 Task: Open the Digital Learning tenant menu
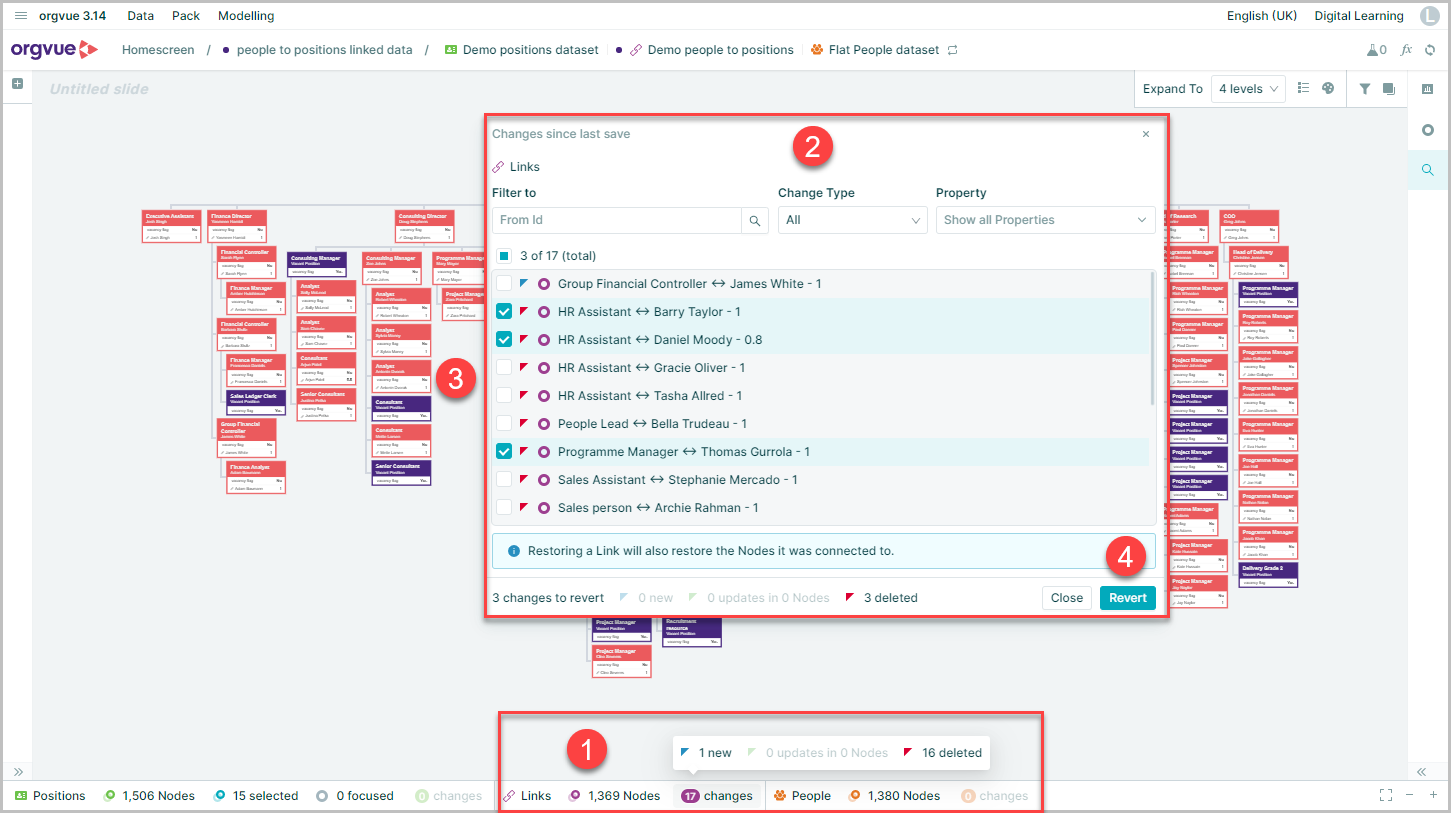tap(1358, 16)
